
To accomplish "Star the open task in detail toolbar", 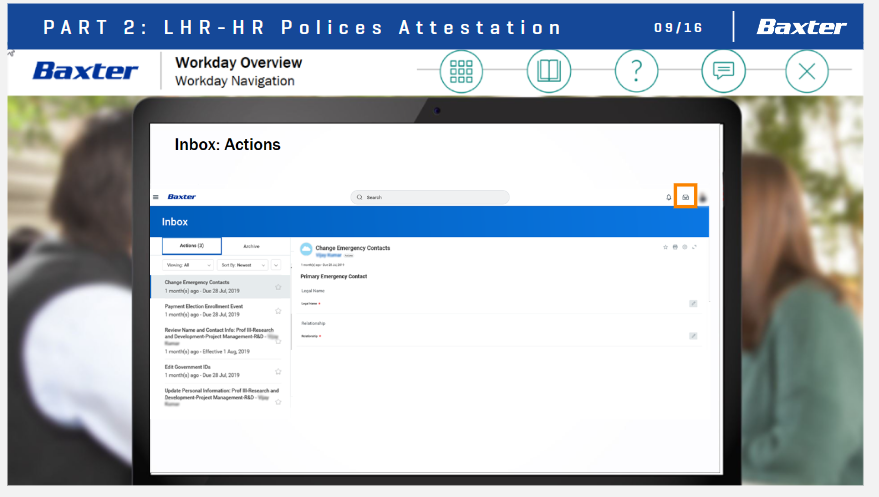I will tap(665, 247).
